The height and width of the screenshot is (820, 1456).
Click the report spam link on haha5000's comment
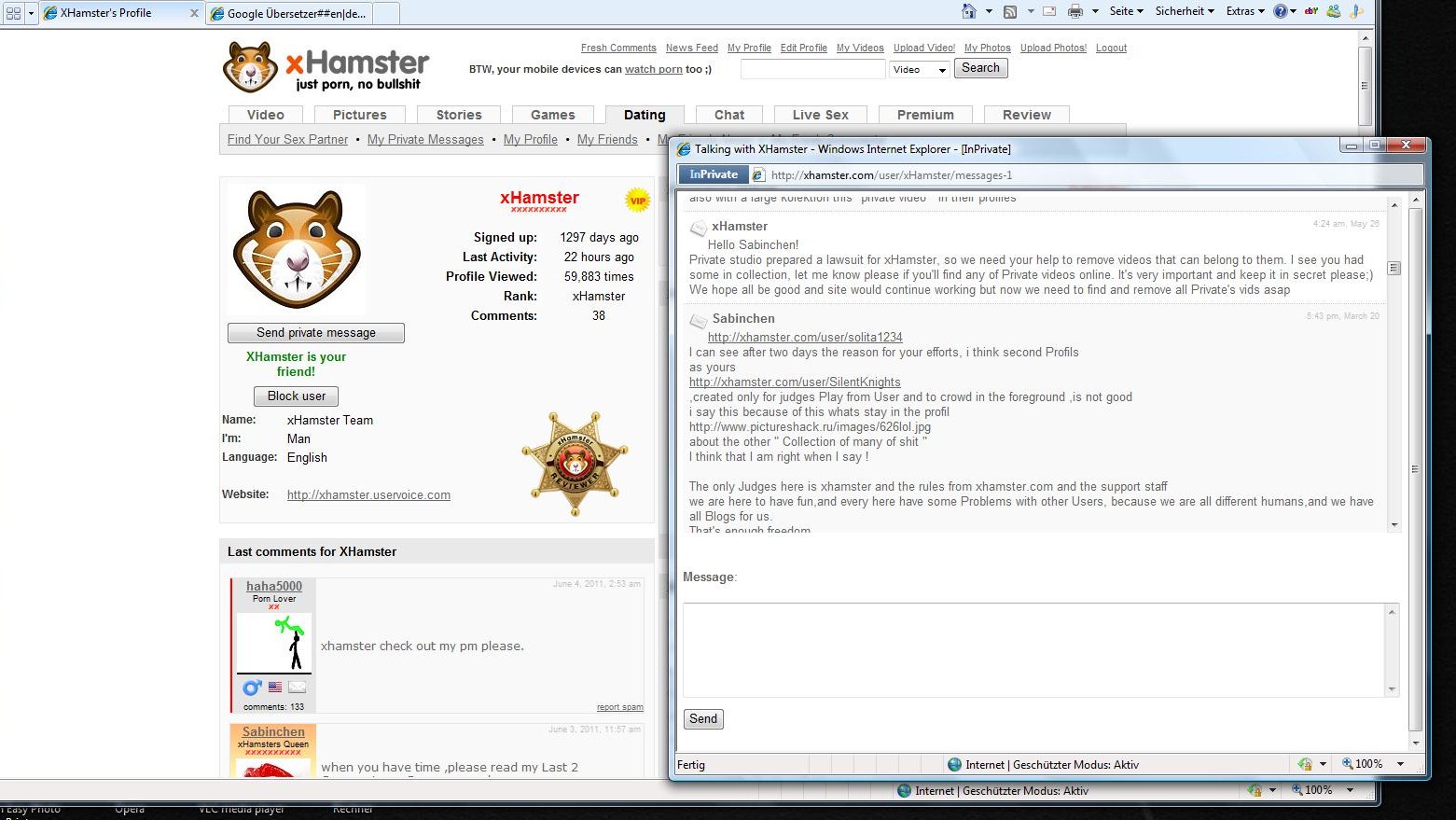(x=620, y=707)
